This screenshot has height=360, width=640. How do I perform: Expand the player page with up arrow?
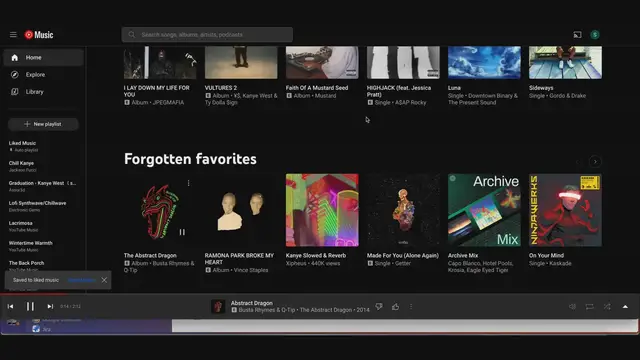tap(625, 307)
